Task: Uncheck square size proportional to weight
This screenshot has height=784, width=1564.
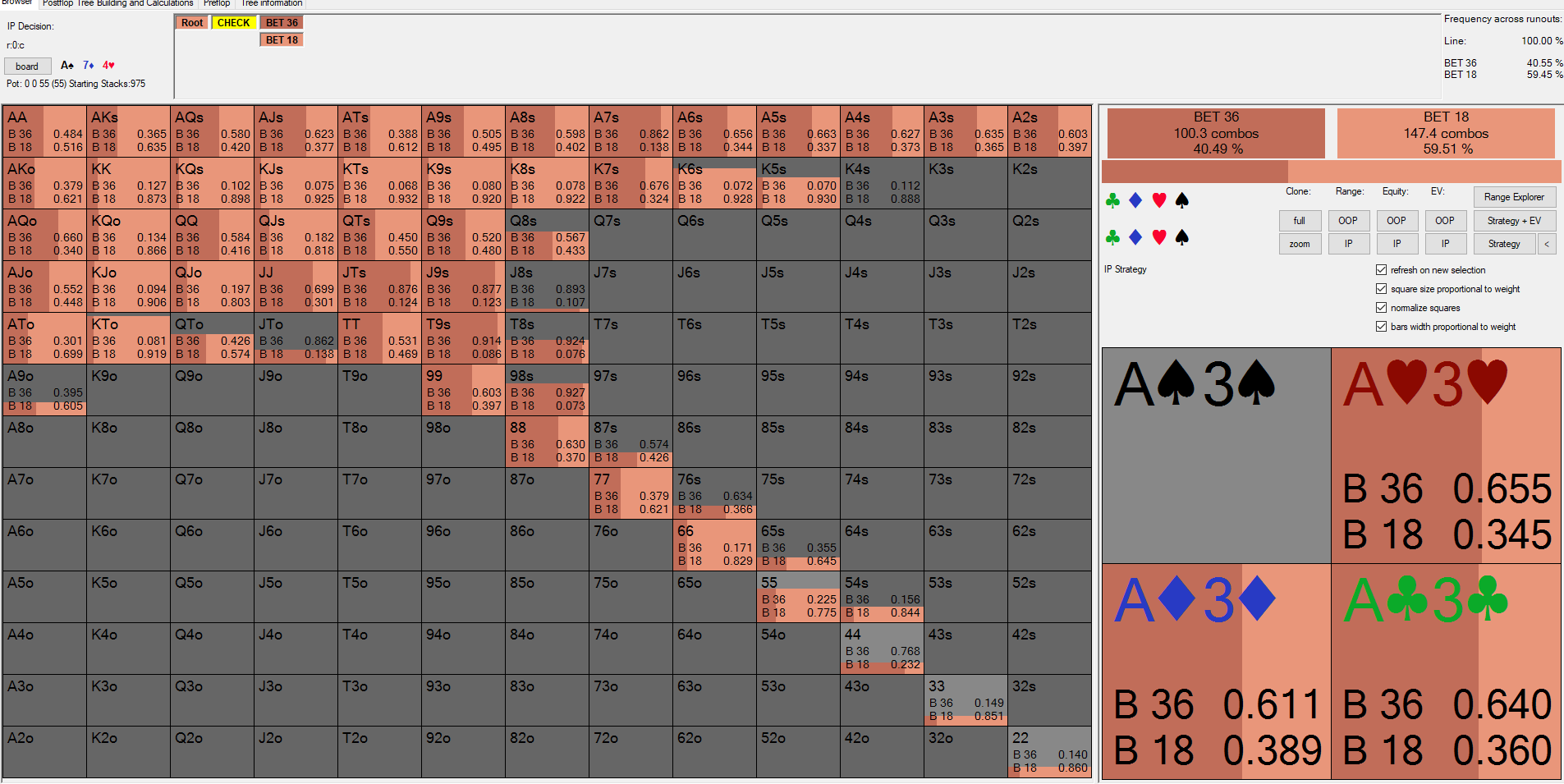Action: (x=1381, y=289)
